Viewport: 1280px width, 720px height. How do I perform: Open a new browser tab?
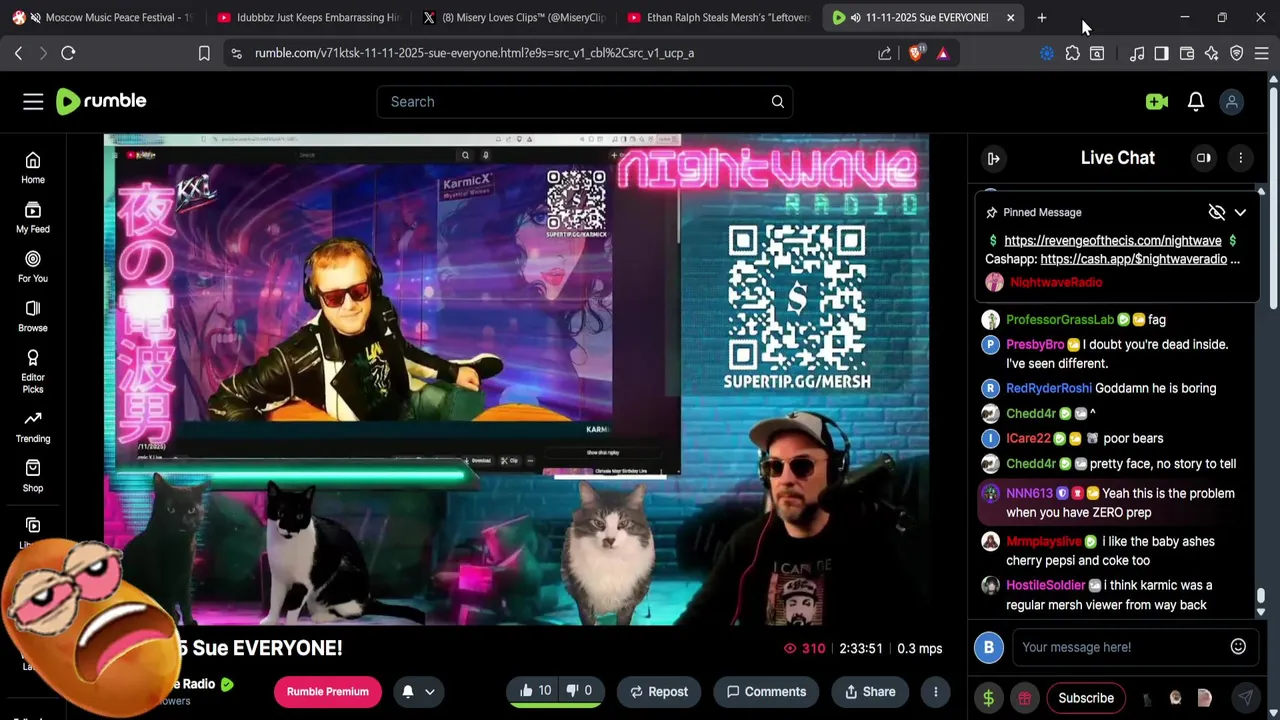coord(1041,17)
